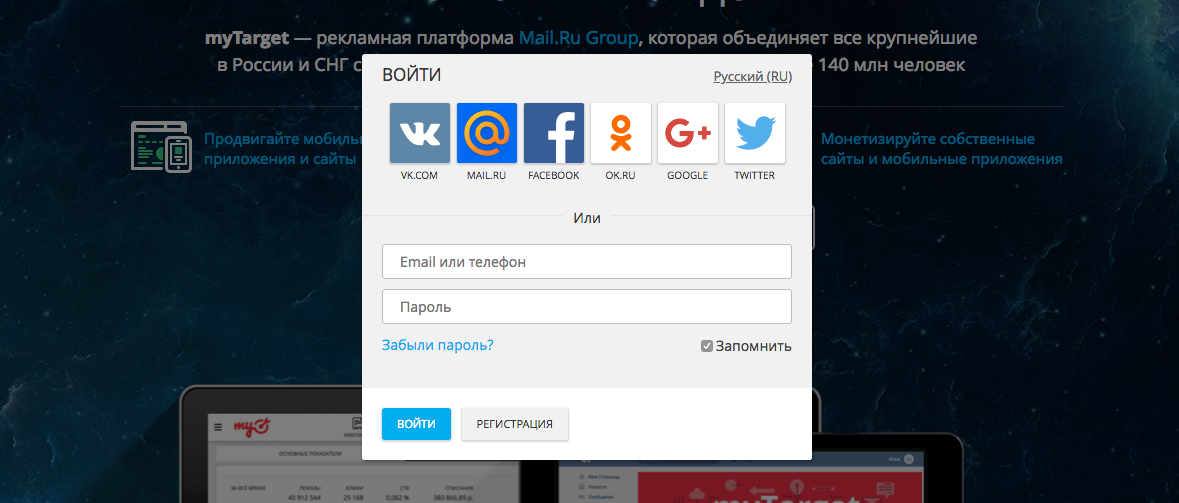Click the blue ВОЙТИ button
The width and height of the screenshot is (1179, 503).
coord(417,424)
